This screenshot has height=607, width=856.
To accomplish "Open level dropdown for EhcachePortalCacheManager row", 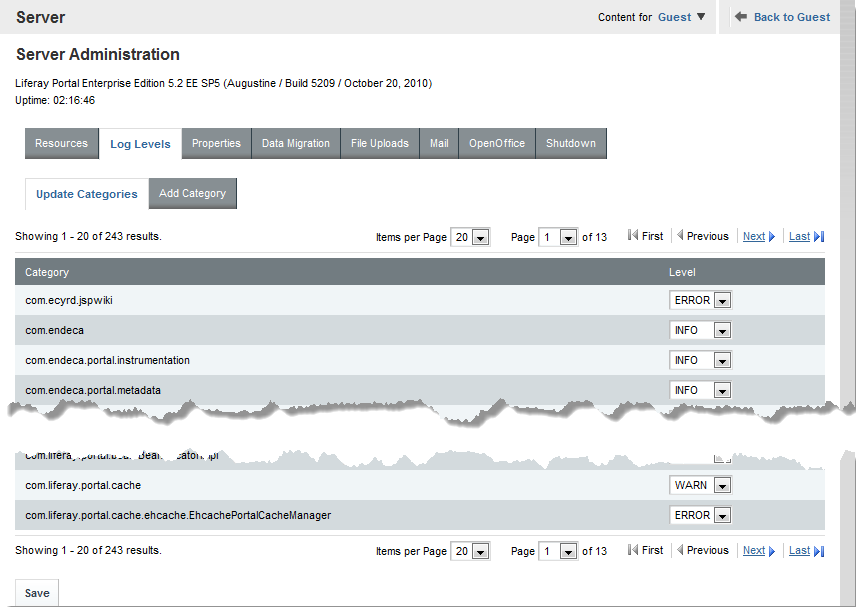I will point(700,515).
